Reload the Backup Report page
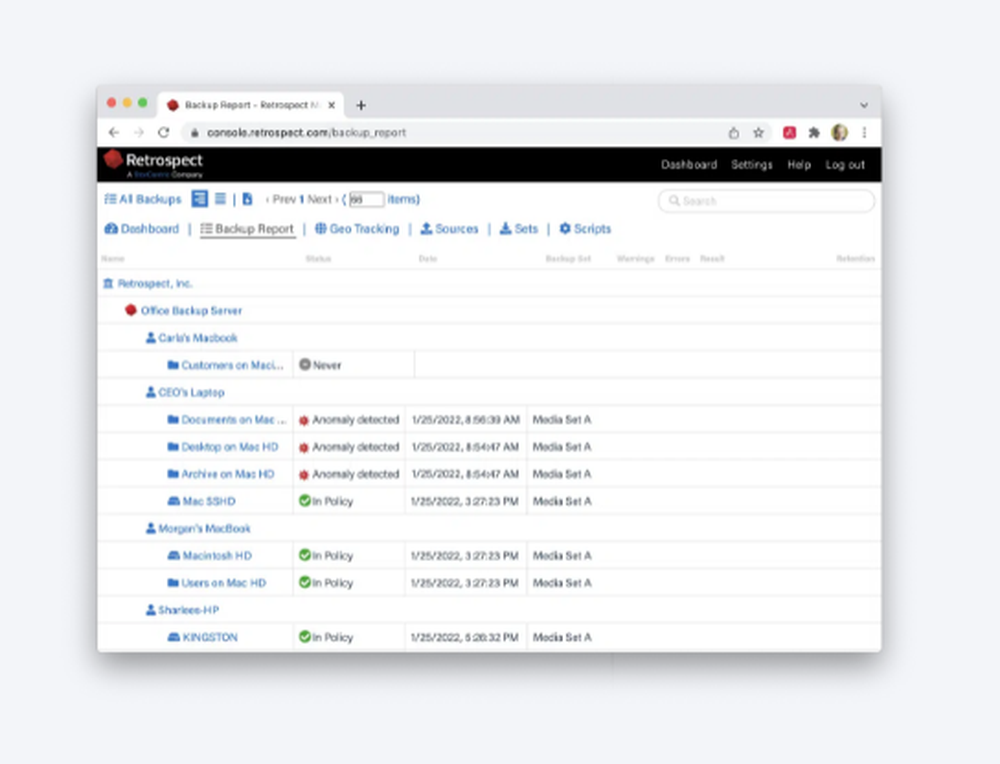Viewport: 1000px width, 764px height. coord(164,133)
